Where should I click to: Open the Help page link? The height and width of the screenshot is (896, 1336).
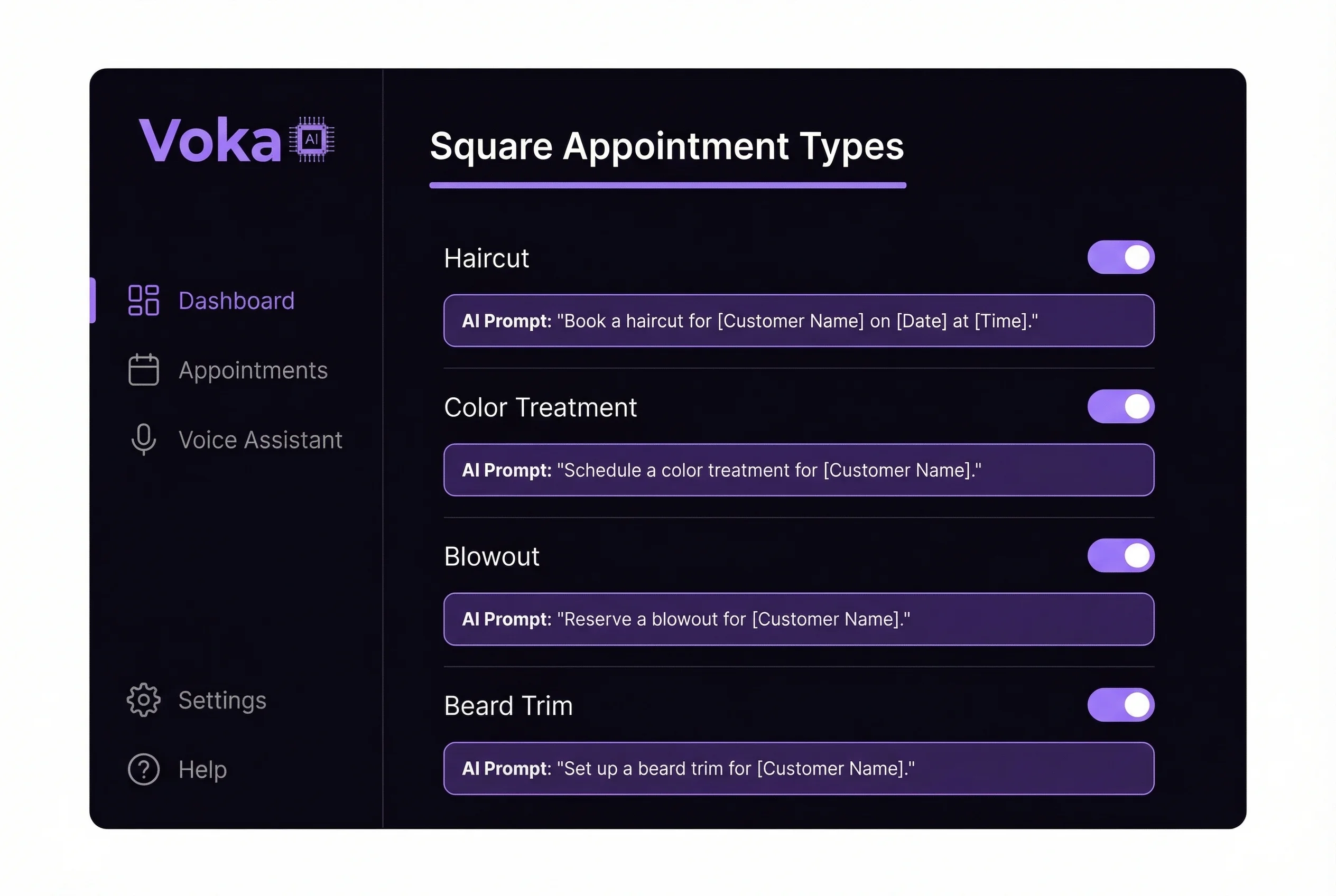pyautogui.click(x=202, y=770)
